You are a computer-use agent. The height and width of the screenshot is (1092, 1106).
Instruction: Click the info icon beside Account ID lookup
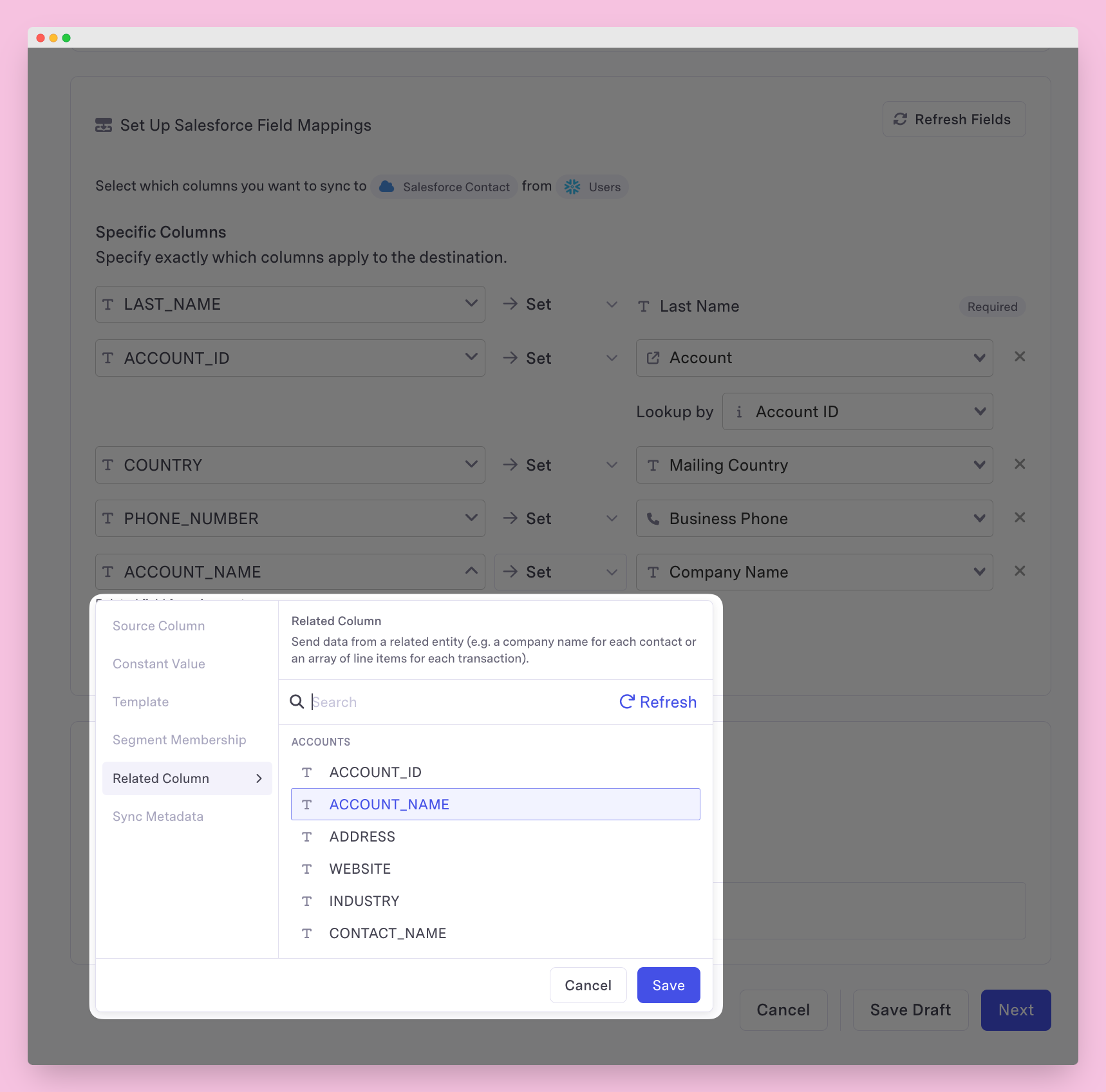[739, 411]
